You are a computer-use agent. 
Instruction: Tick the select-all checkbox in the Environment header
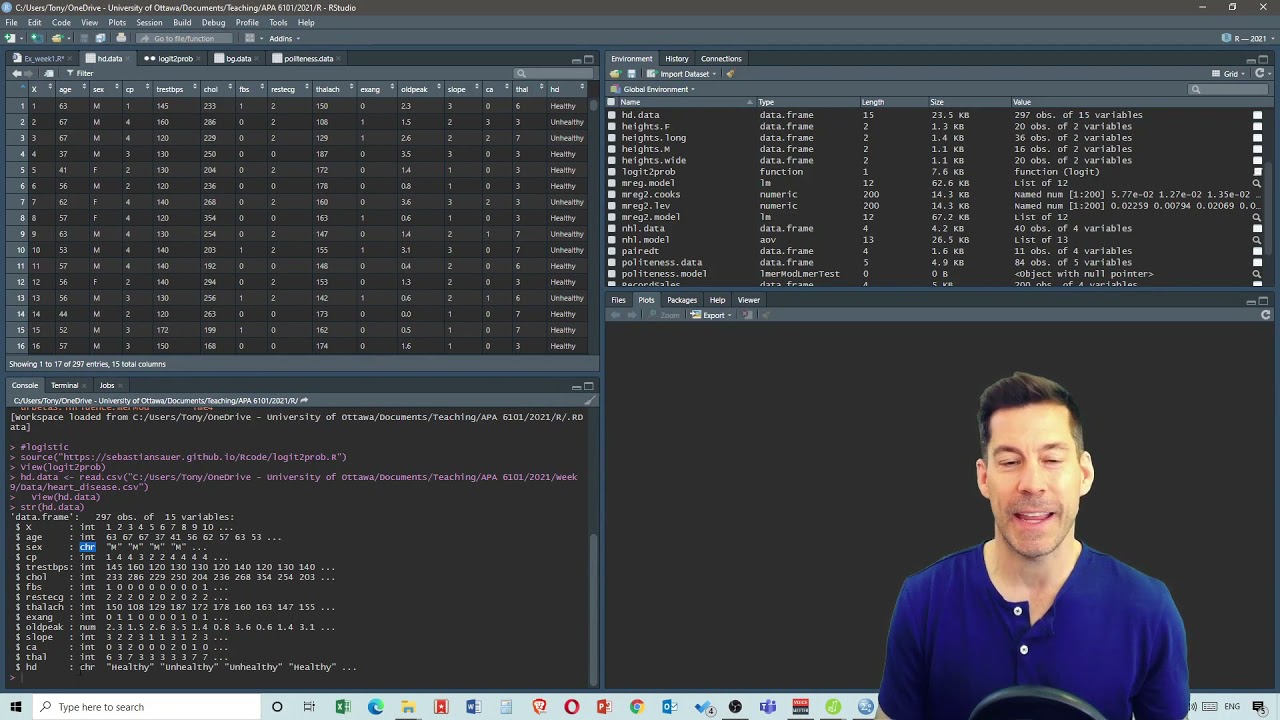tap(612, 102)
